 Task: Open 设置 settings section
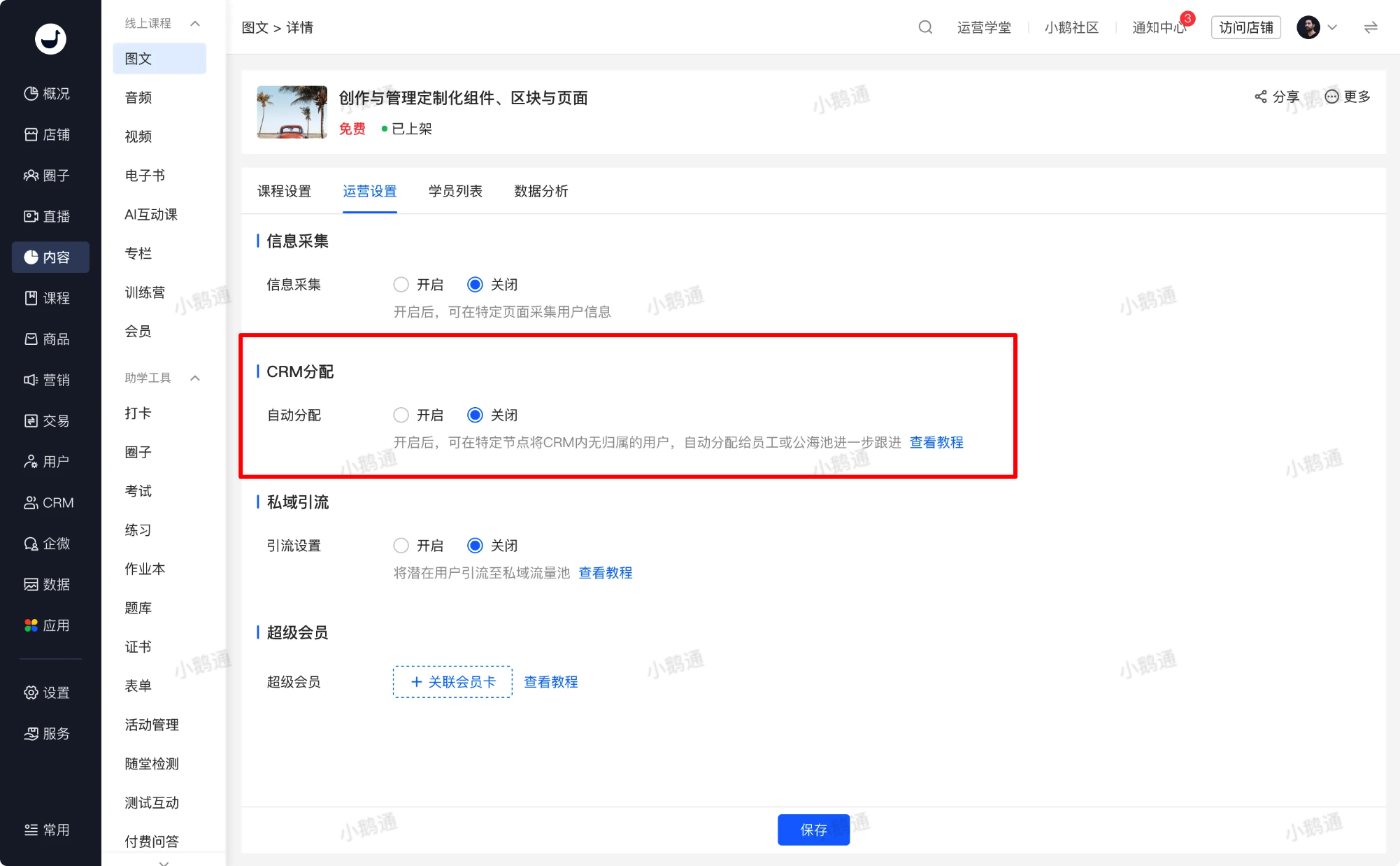47,693
